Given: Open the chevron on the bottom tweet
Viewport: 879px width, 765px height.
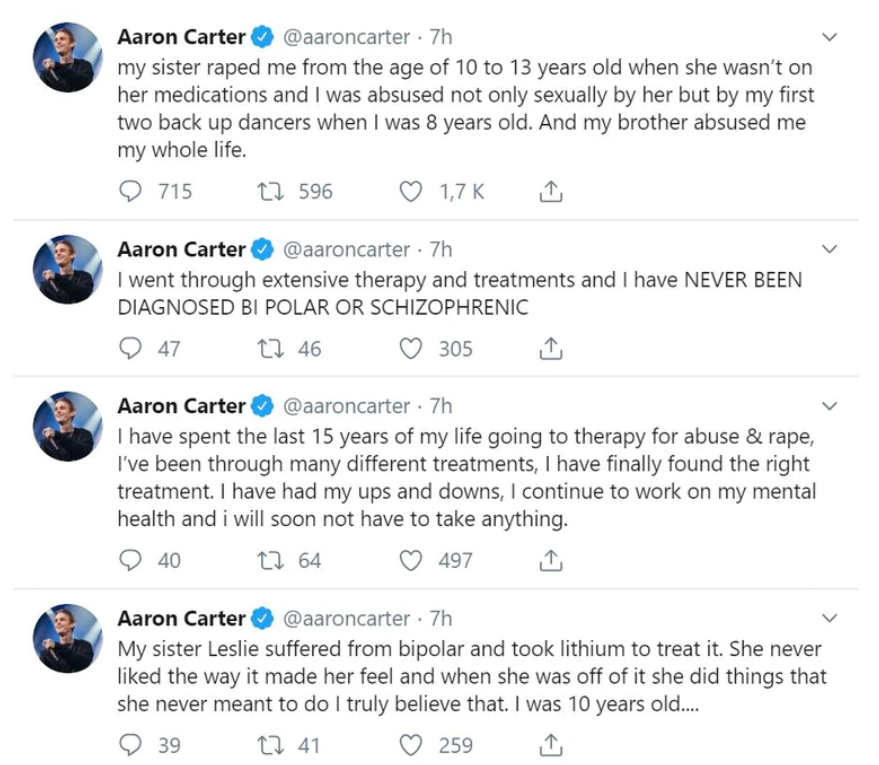Looking at the screenshot, I should coord(828,615).
